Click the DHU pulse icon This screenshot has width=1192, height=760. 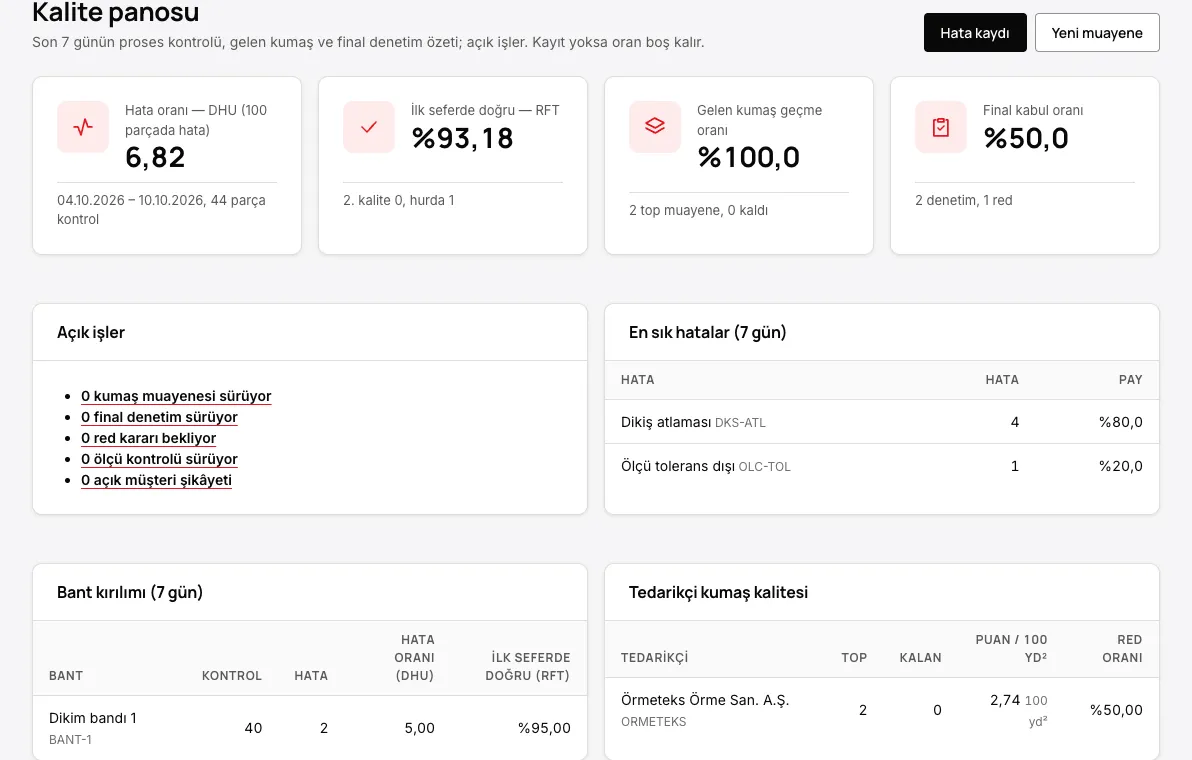83,127
